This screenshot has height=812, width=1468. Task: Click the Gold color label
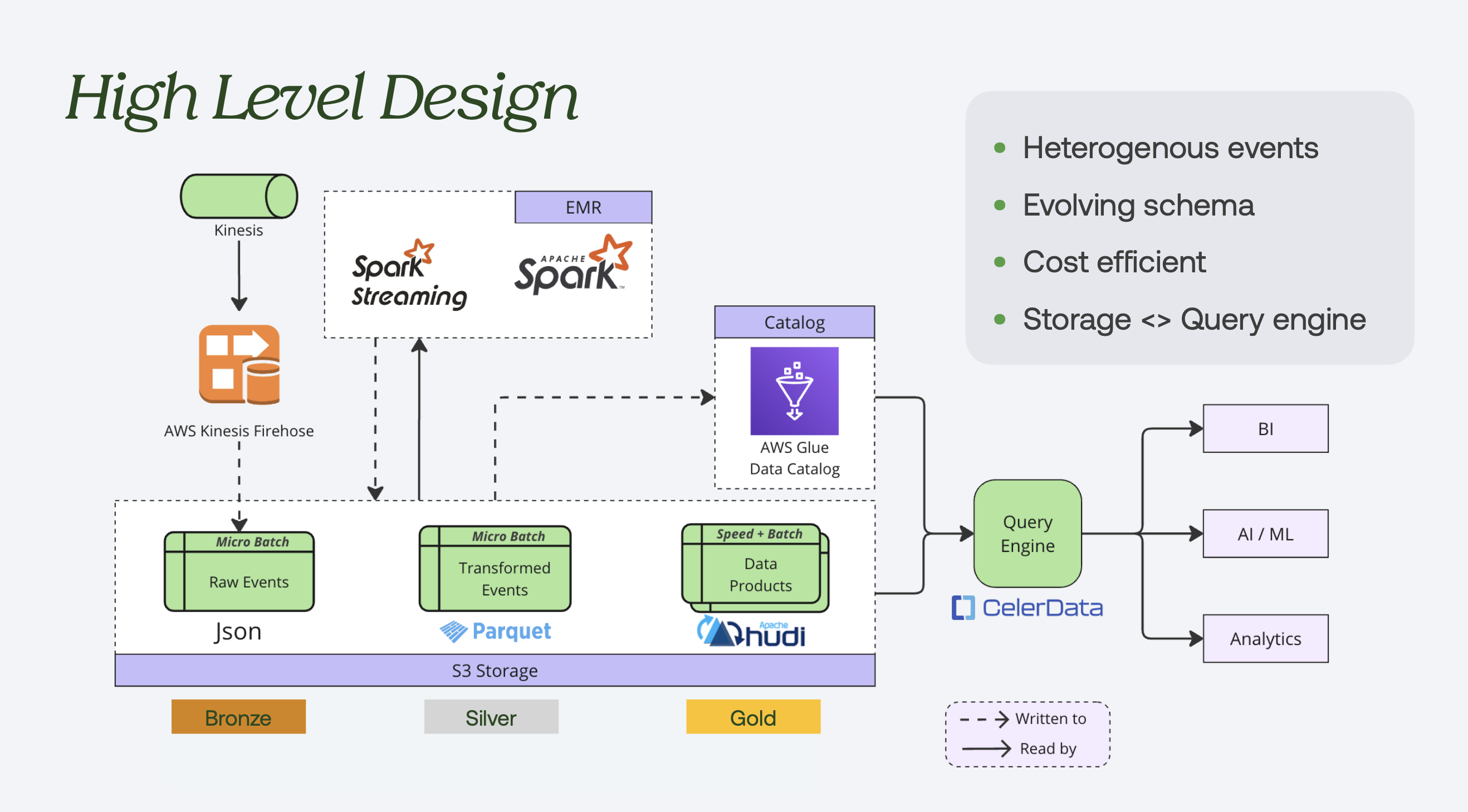point(753,717)
